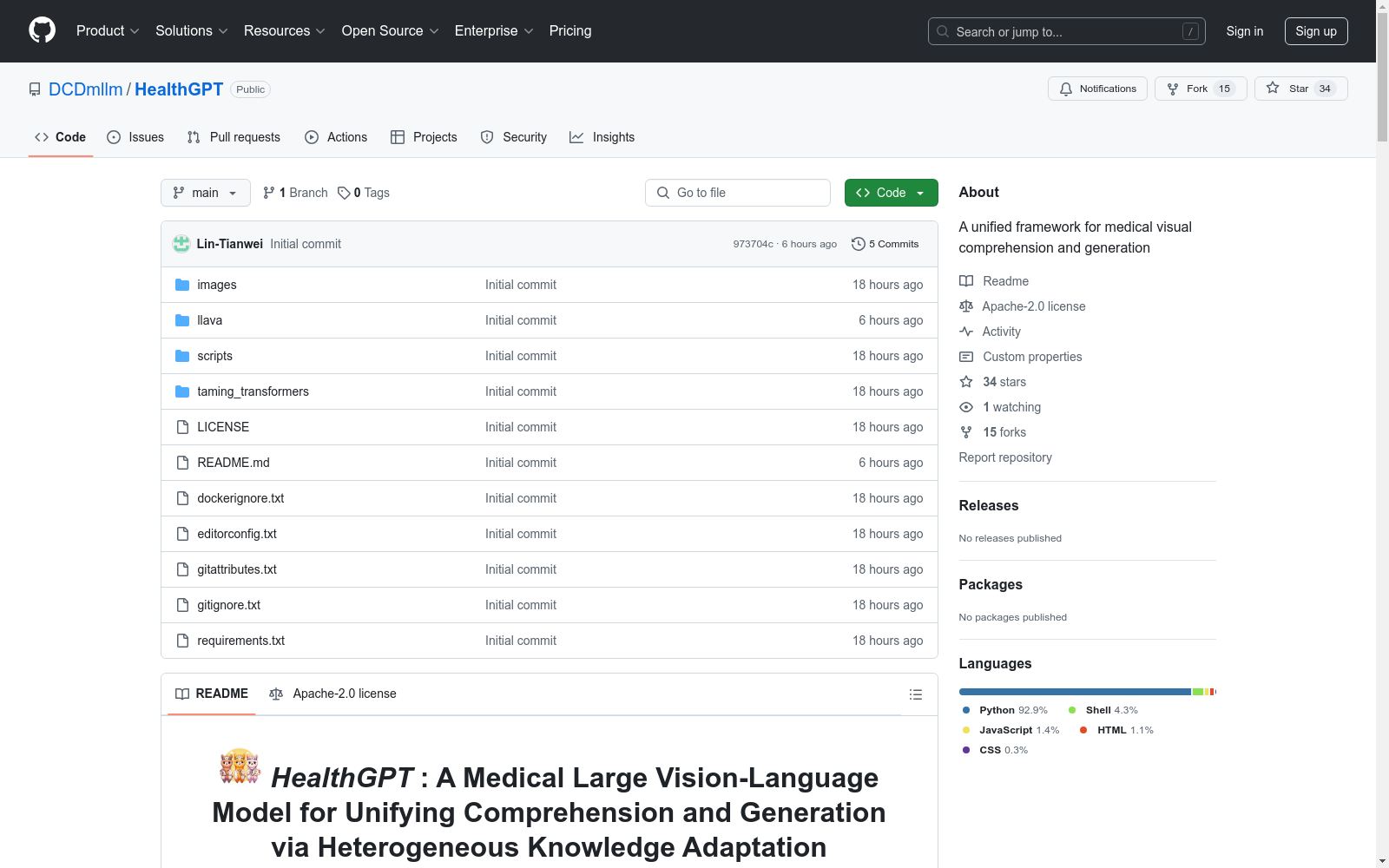
Task: Click Report repository link
Action: point(1005,457)
